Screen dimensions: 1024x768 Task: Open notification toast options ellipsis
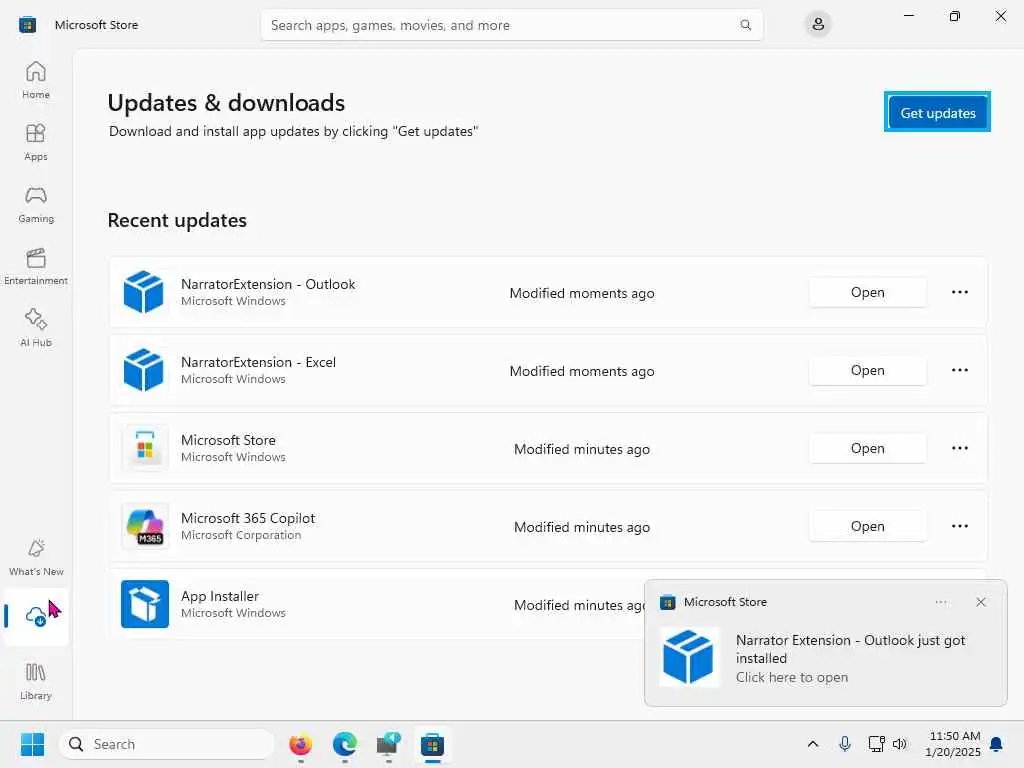click(x=940, y=601)
